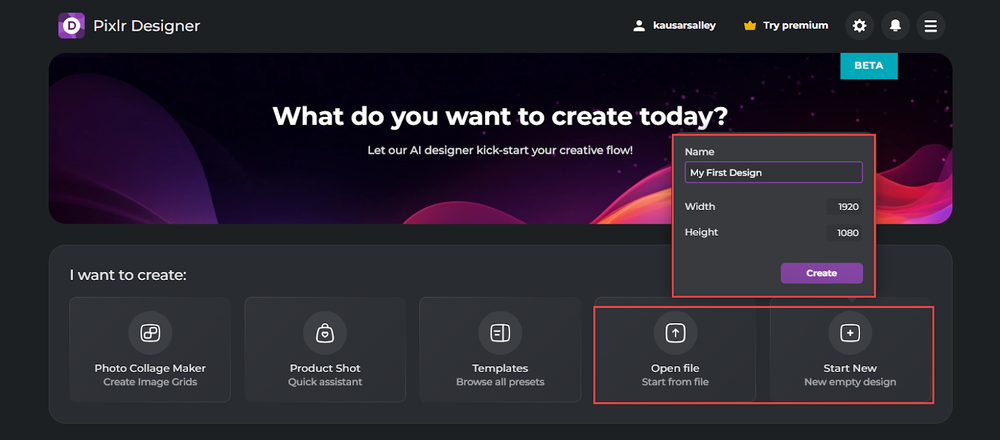This screenshot has width=1000, height=440.
Task: Click the Open file upload icon
Action: pyautogui.click(x=675, y=332)
